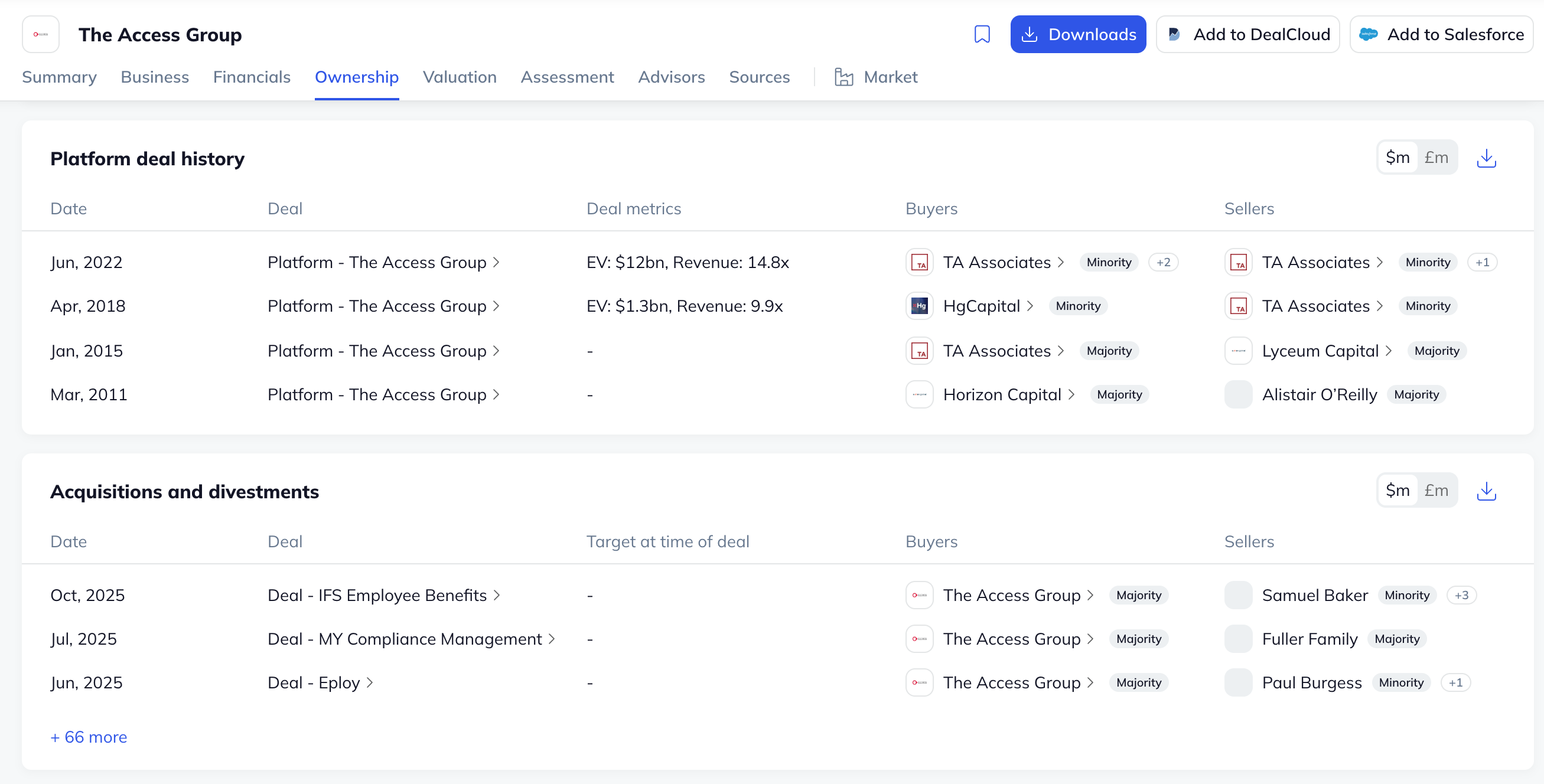Switch to the Valuation tab
Screen dimensions: 1544x784
[460, 77]
